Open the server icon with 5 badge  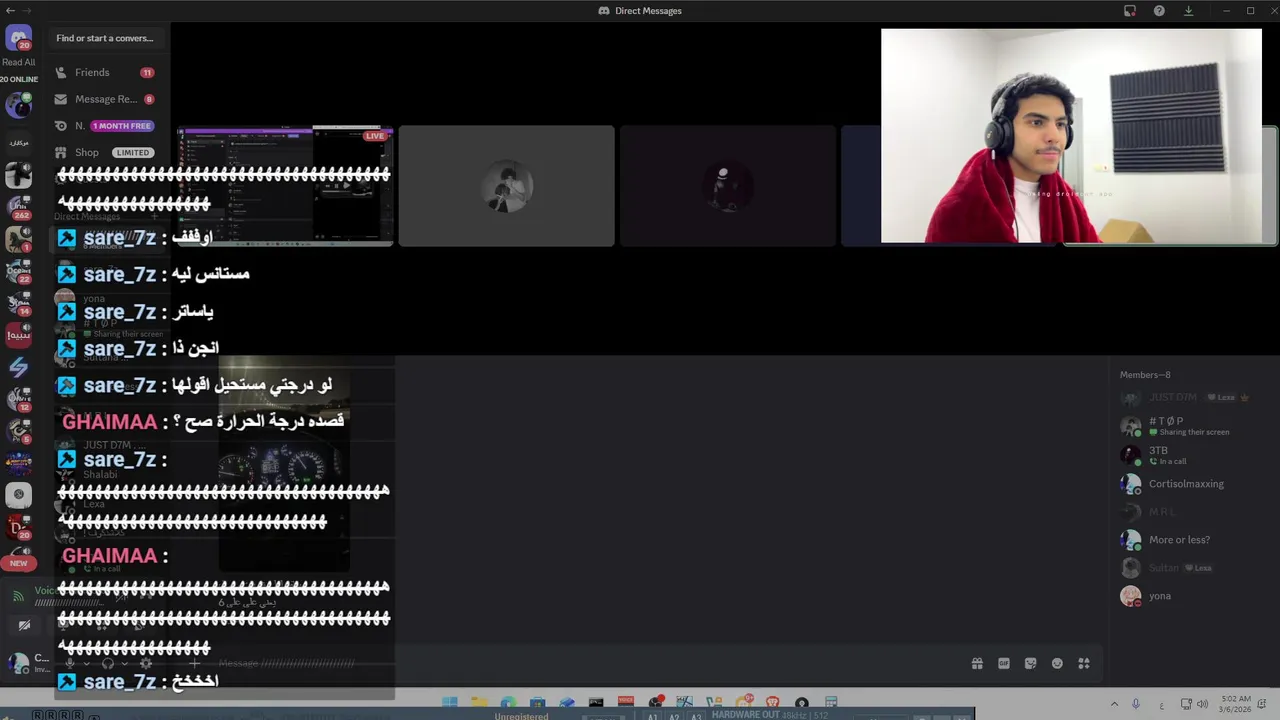(18, 431)
